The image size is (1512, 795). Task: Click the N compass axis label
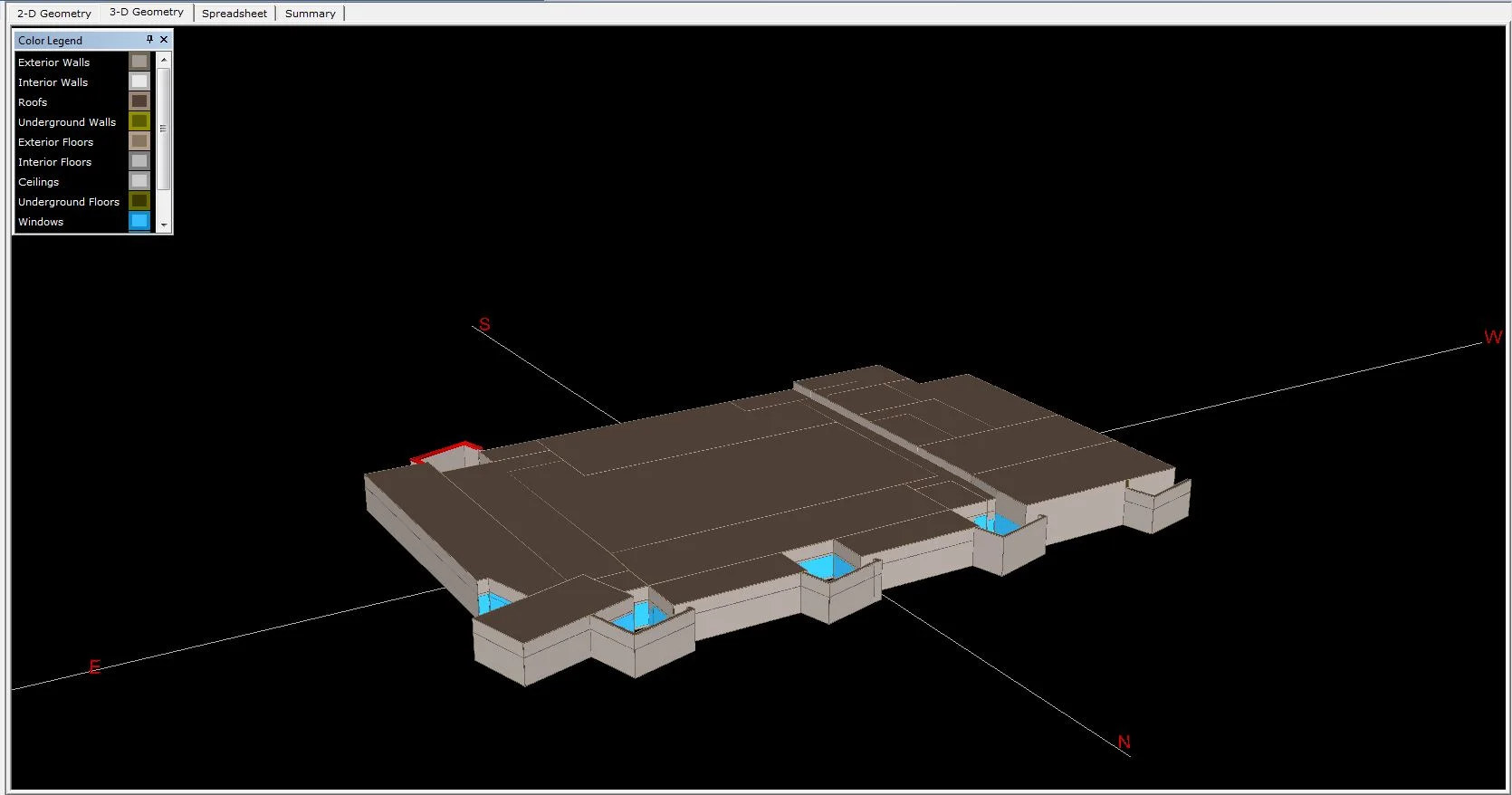[1124, 742]
